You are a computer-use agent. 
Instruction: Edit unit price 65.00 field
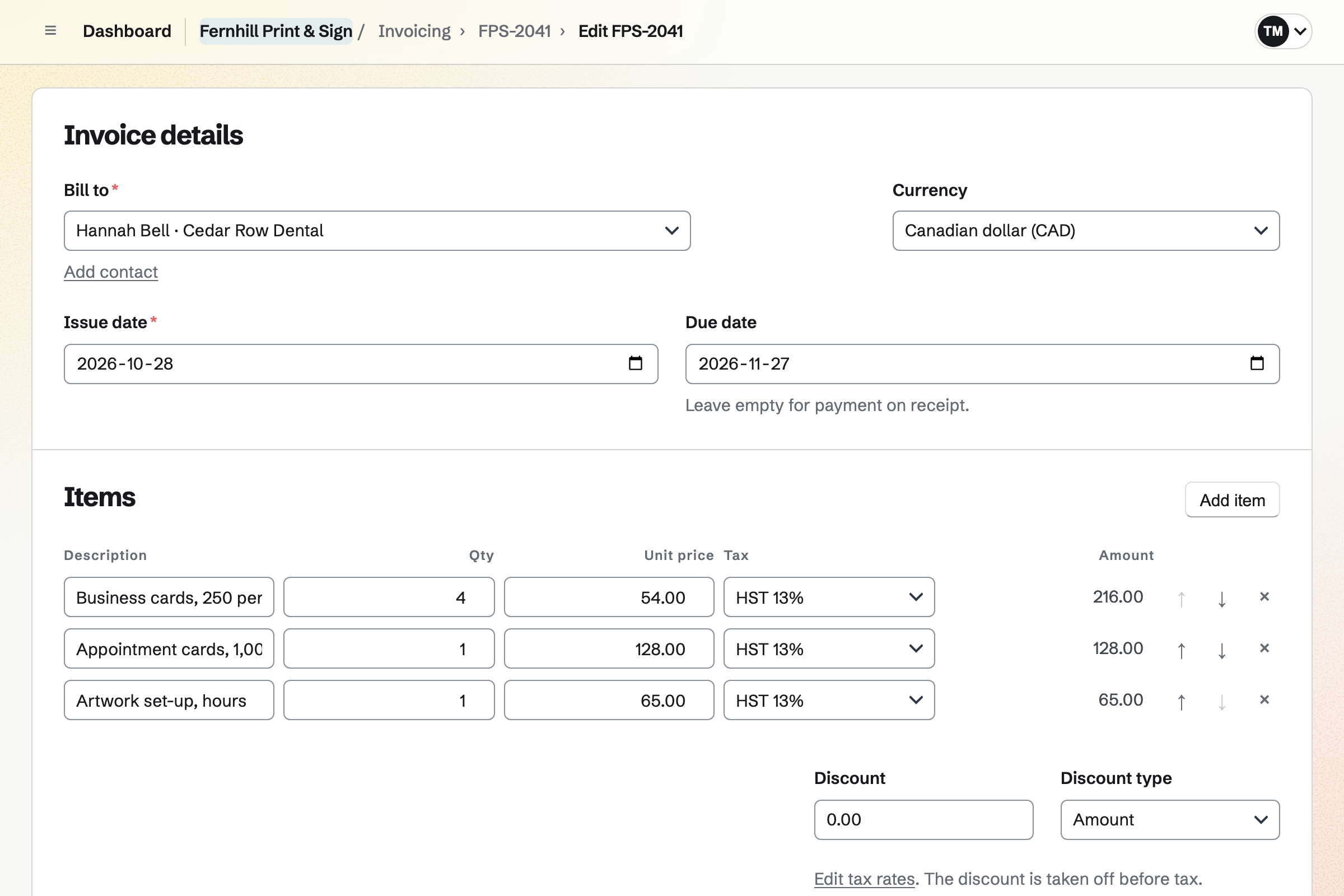pyautogui.click(x=609, y=700)
